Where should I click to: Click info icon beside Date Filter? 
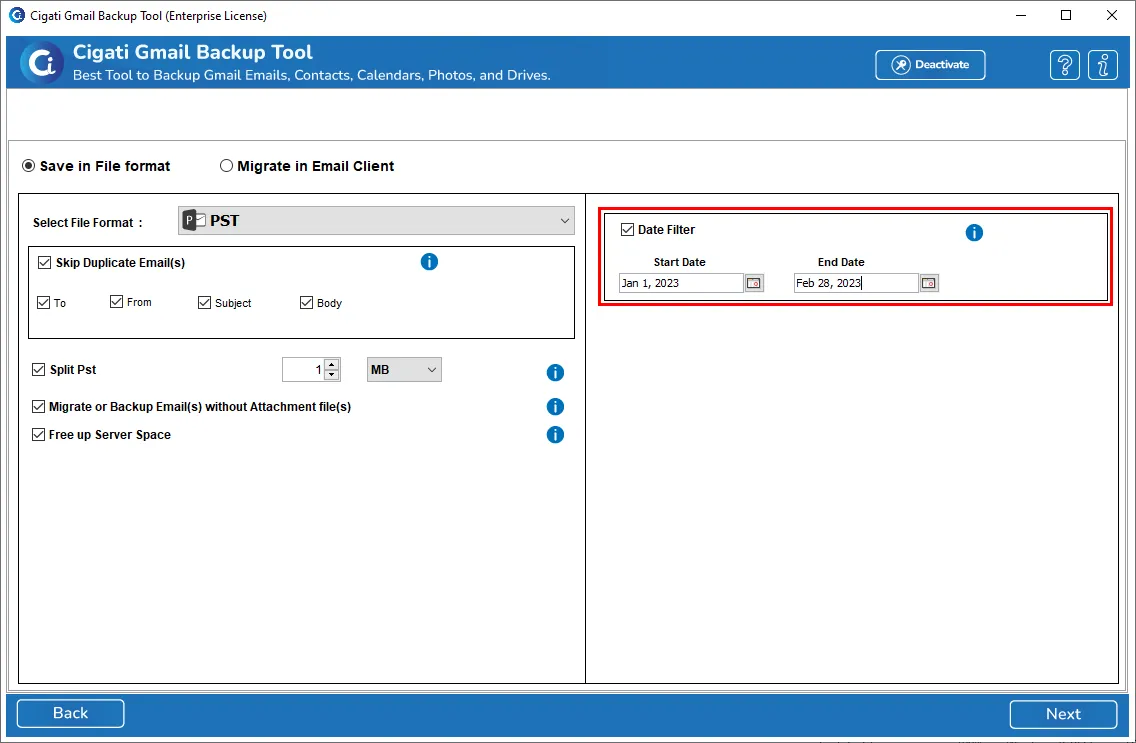[x=974, y=232]
